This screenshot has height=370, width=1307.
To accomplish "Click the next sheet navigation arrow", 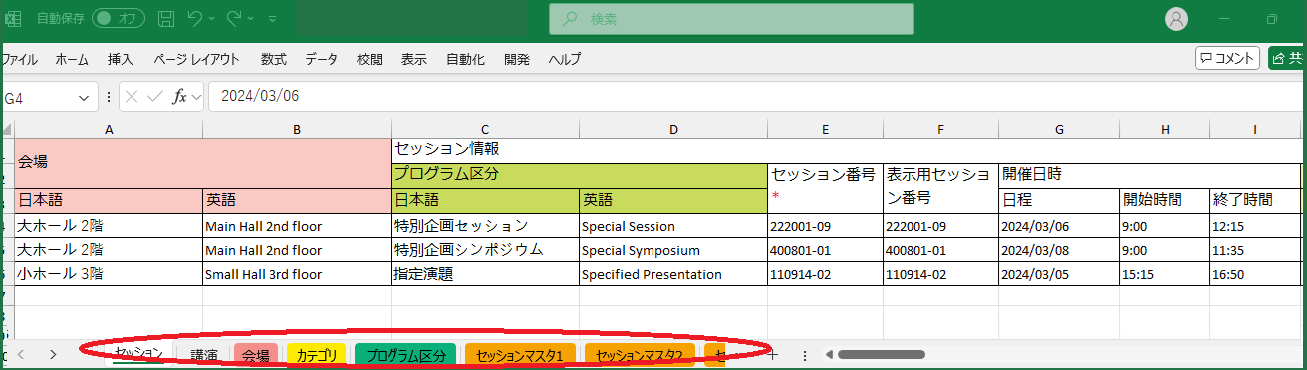I will (53, 354).
